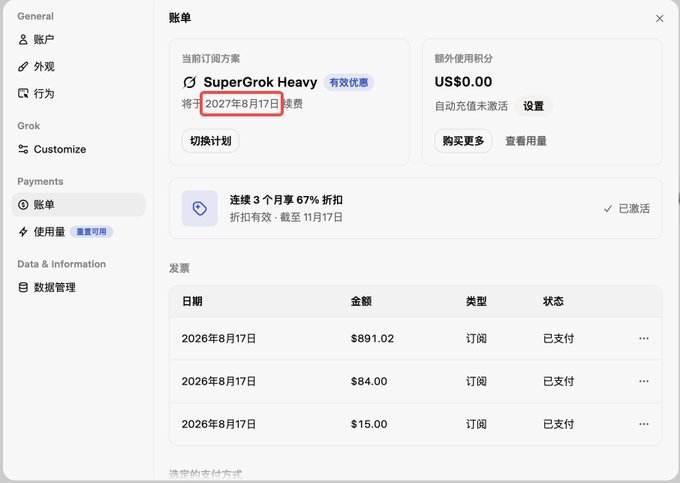Click the 金额 column header

361,301
